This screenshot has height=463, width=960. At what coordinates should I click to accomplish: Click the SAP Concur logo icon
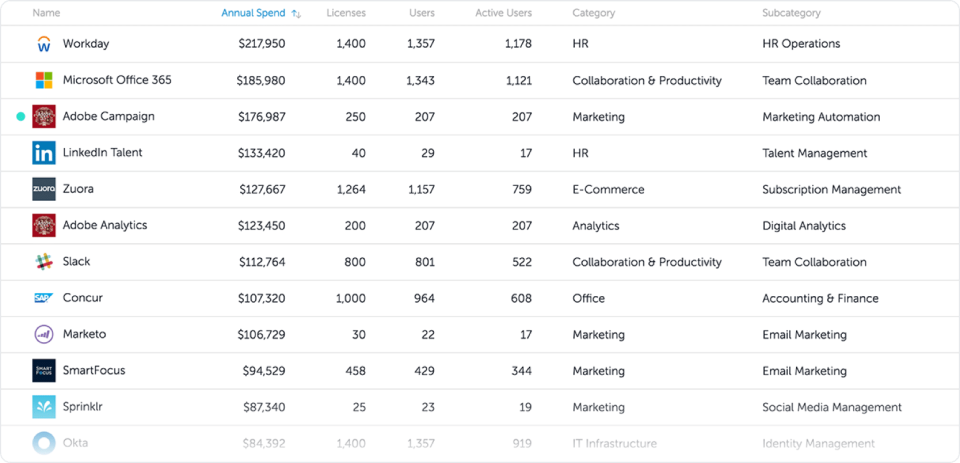44,298
